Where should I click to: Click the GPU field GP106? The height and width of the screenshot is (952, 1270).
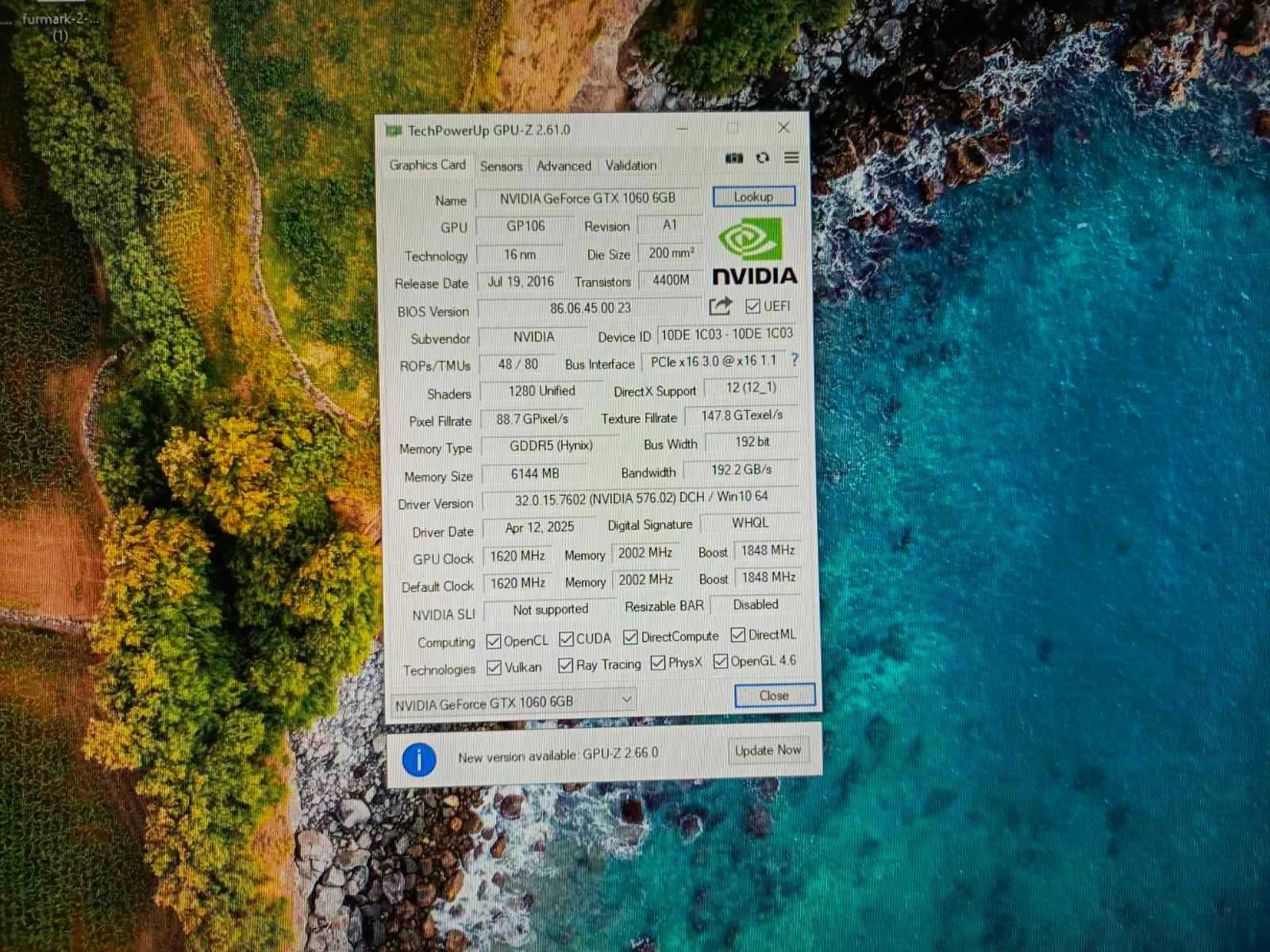coord(525,226)
